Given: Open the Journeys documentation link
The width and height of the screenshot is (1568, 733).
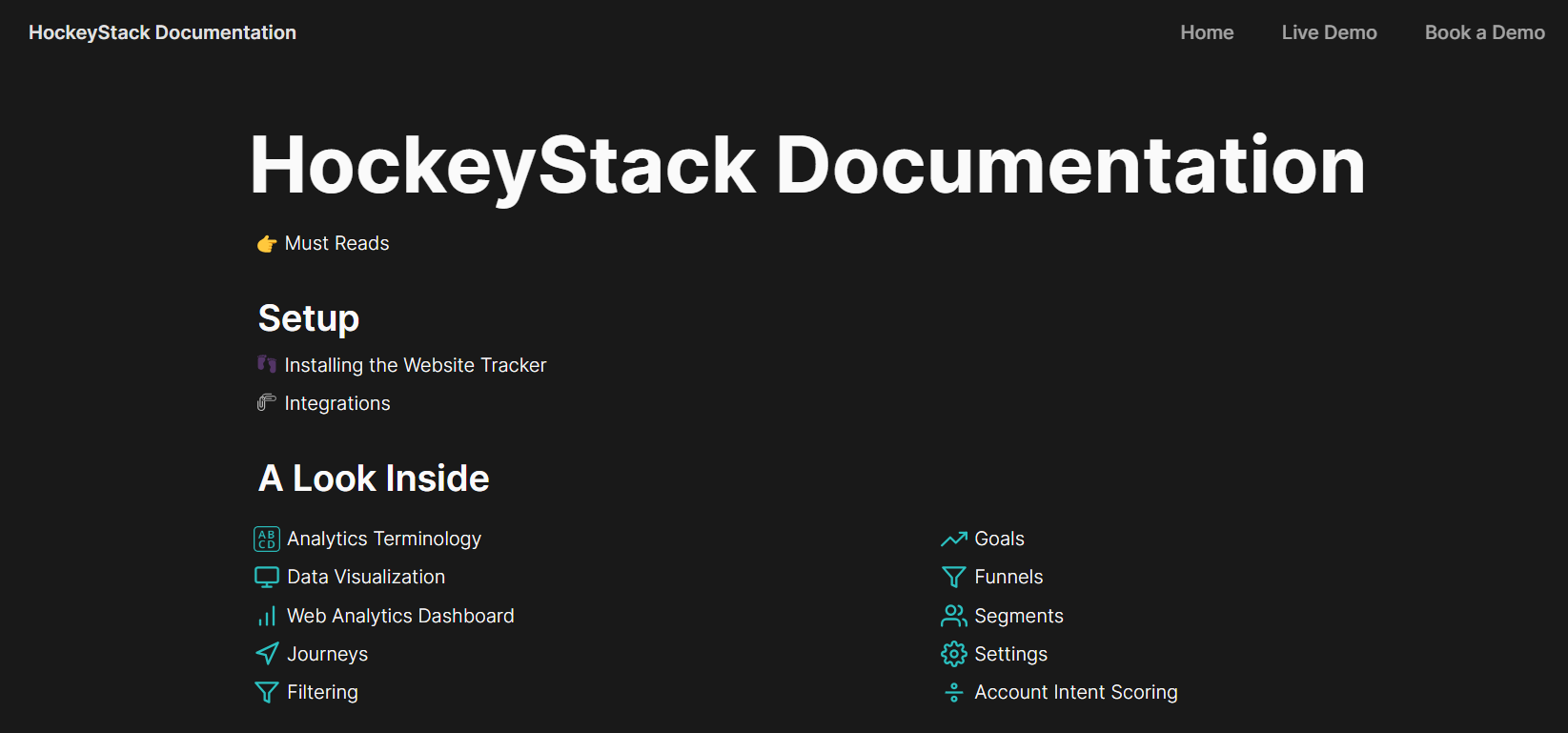Looking at the screenshot, I should point(327,654).
